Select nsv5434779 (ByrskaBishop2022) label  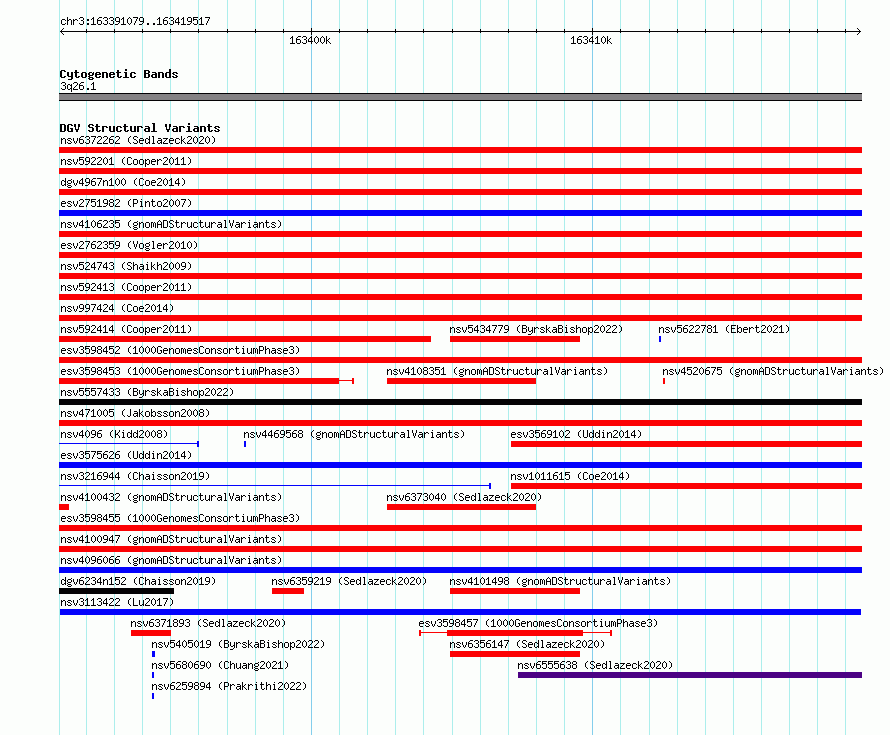[536, 329]
